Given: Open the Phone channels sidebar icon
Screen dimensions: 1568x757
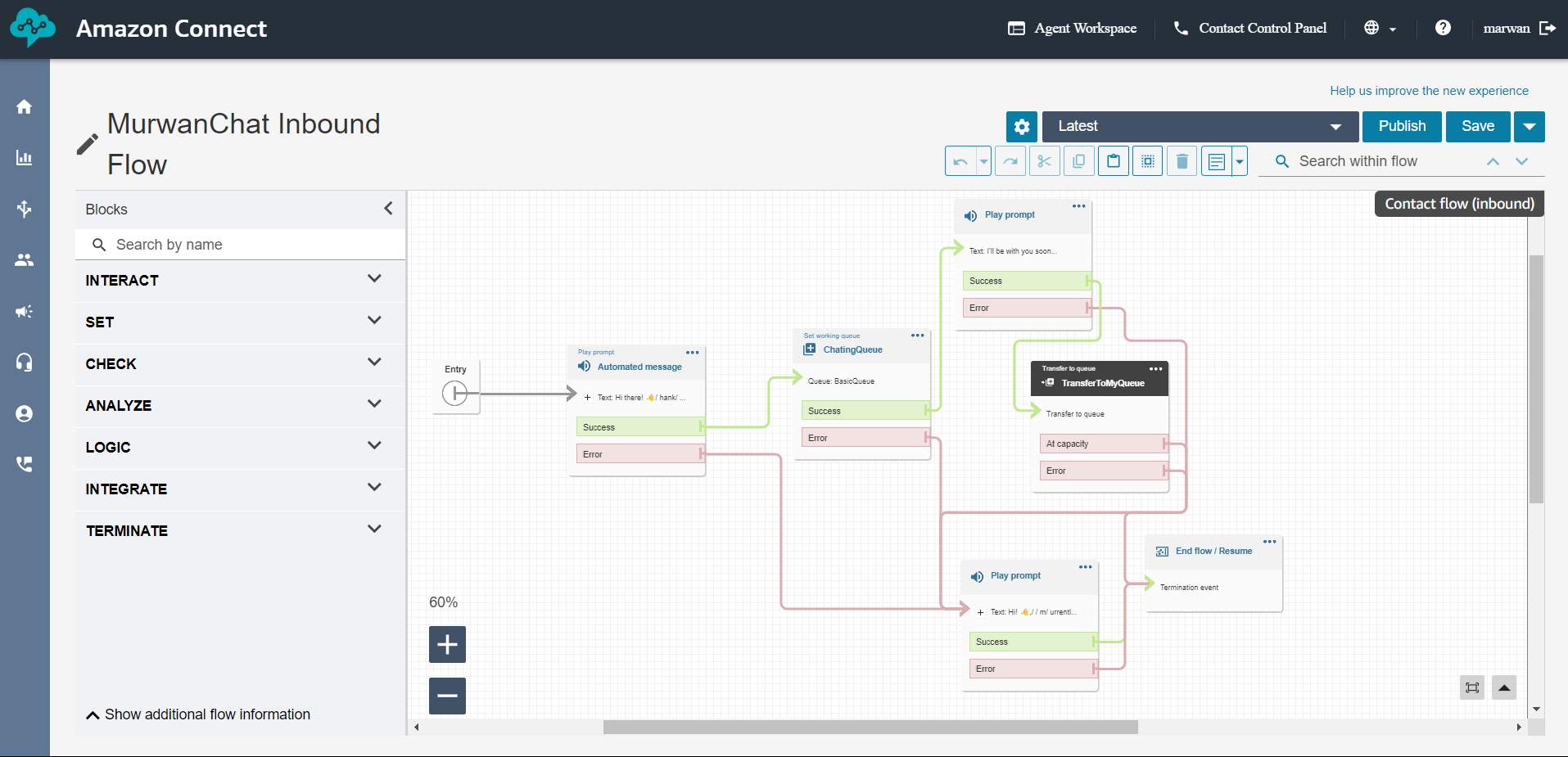Looking at the screenshot, I should pos(25,464).
